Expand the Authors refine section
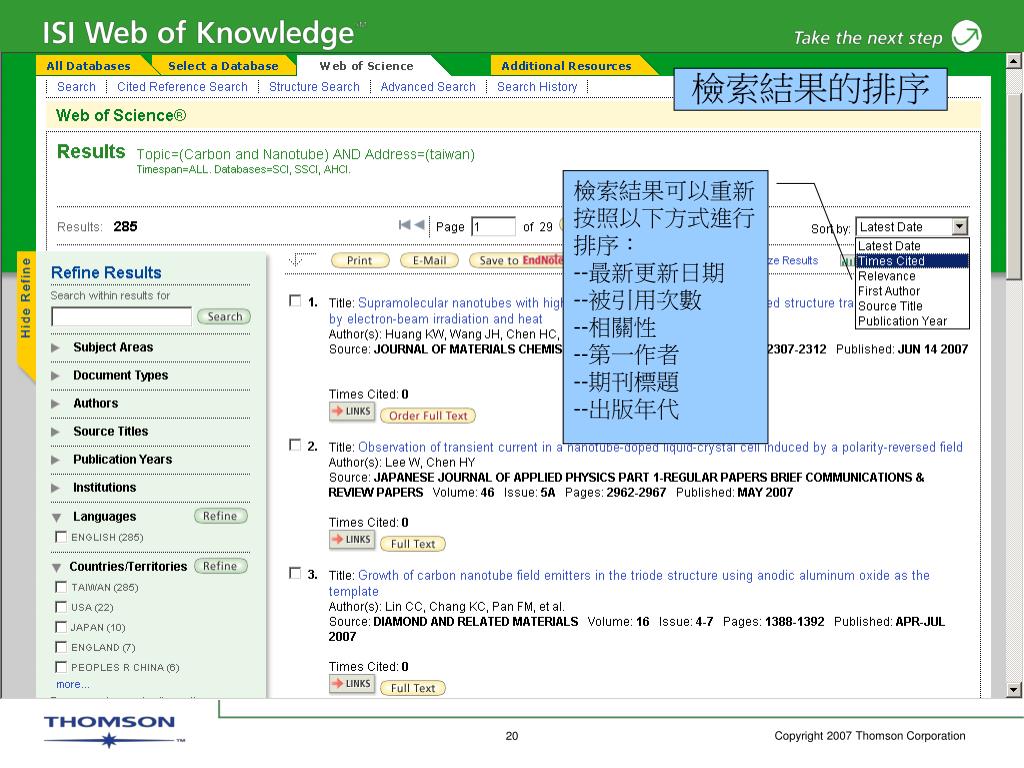The image size is (1024, 768). coord(56,404)
